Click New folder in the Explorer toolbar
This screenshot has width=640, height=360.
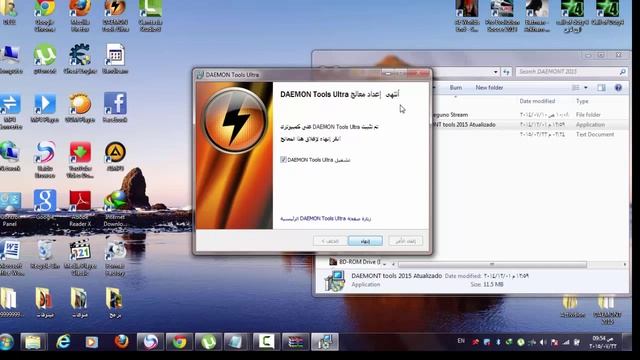(489, 87)
